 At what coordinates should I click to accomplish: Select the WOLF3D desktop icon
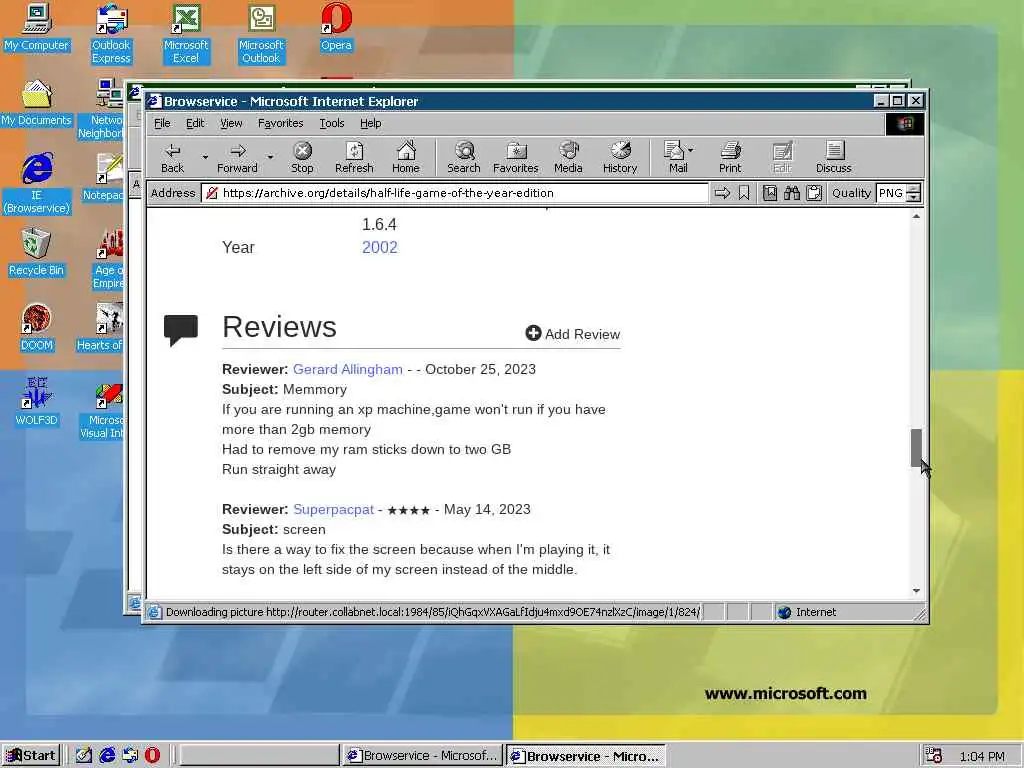37,403
